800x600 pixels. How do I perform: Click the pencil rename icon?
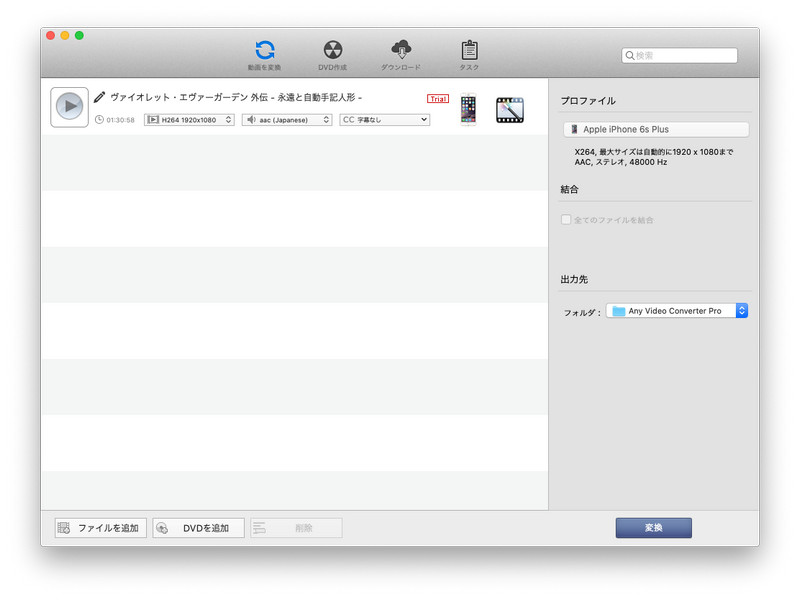point(99,97)
